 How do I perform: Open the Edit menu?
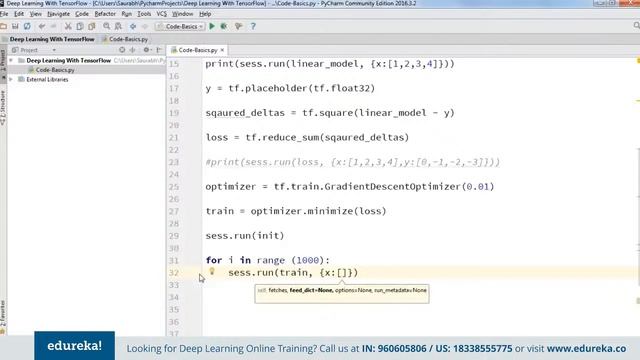tap(19, 14)
